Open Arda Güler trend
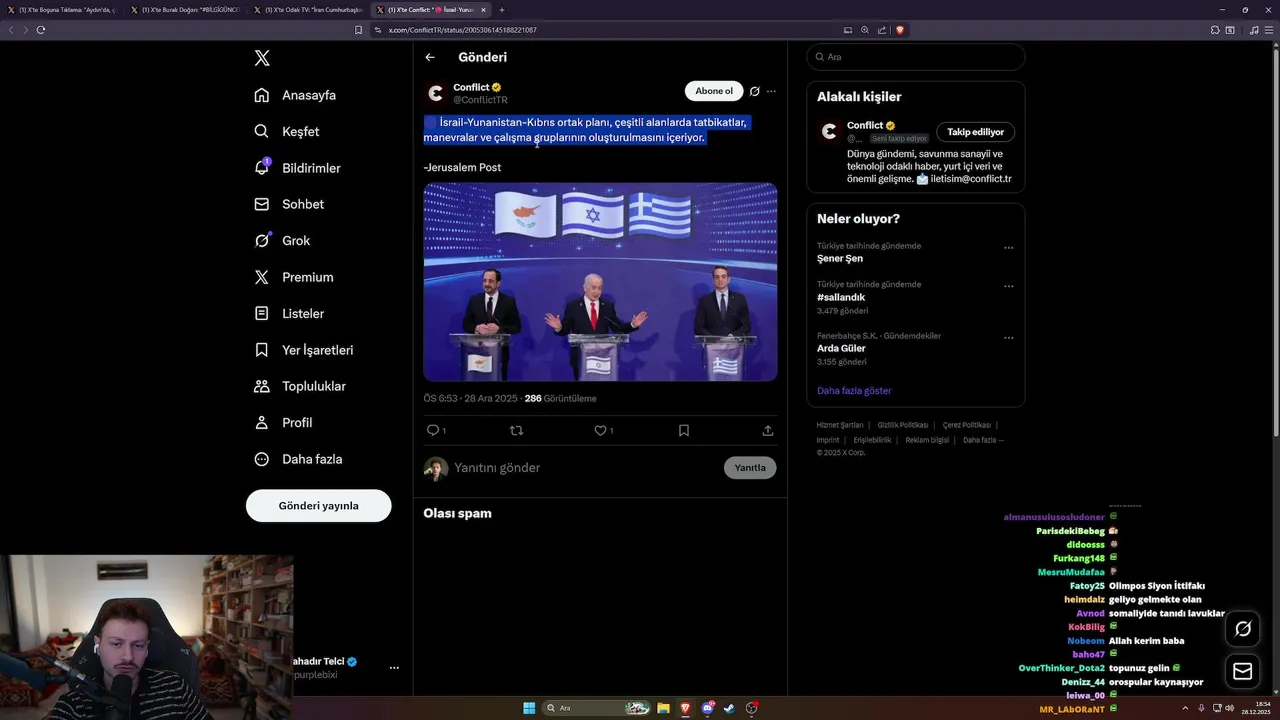This screenshot has height=720, width=1280. tap(841, 348)
